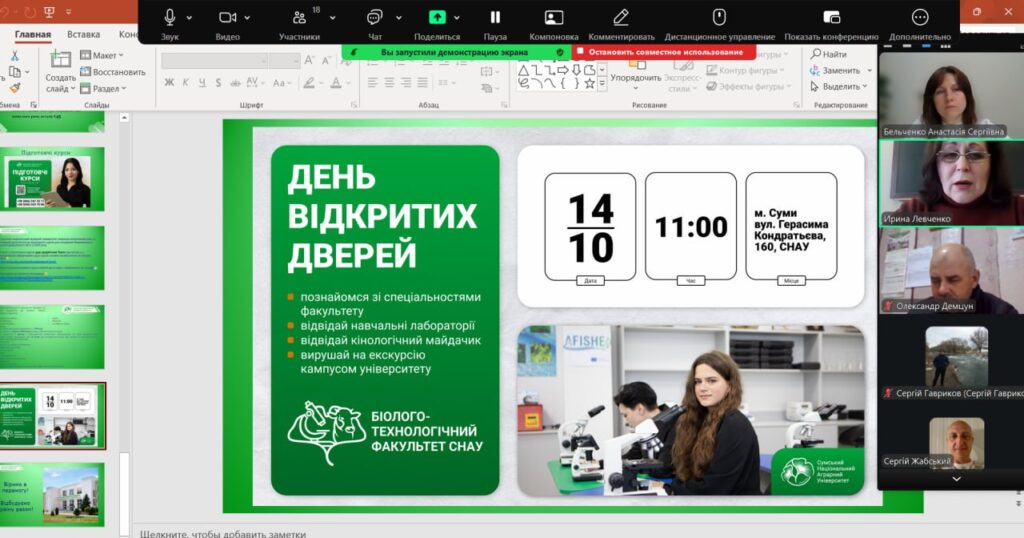Viewport: 1024px width, 538px height.
Task: Click the Показать конференцию icon
Action: coord(831,17)
